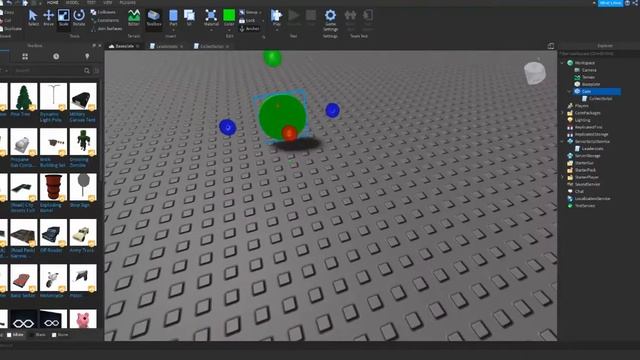The height and width of the screenshot is (360, 640).
Task: Toggle Join Surfaces option
Action: [x=106, y=29]
